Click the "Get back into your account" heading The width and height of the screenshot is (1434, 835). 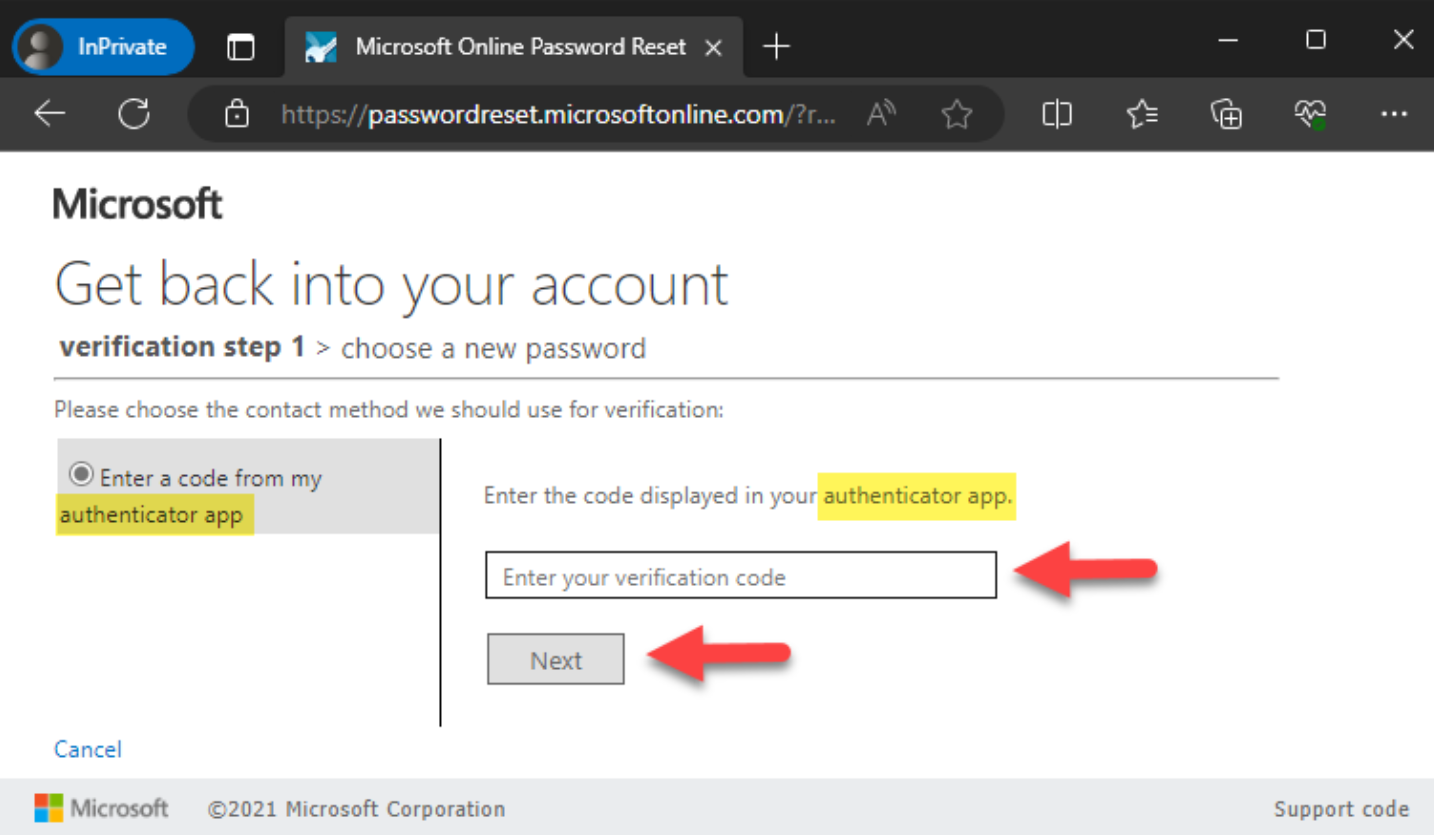click(x=392, y=284)
